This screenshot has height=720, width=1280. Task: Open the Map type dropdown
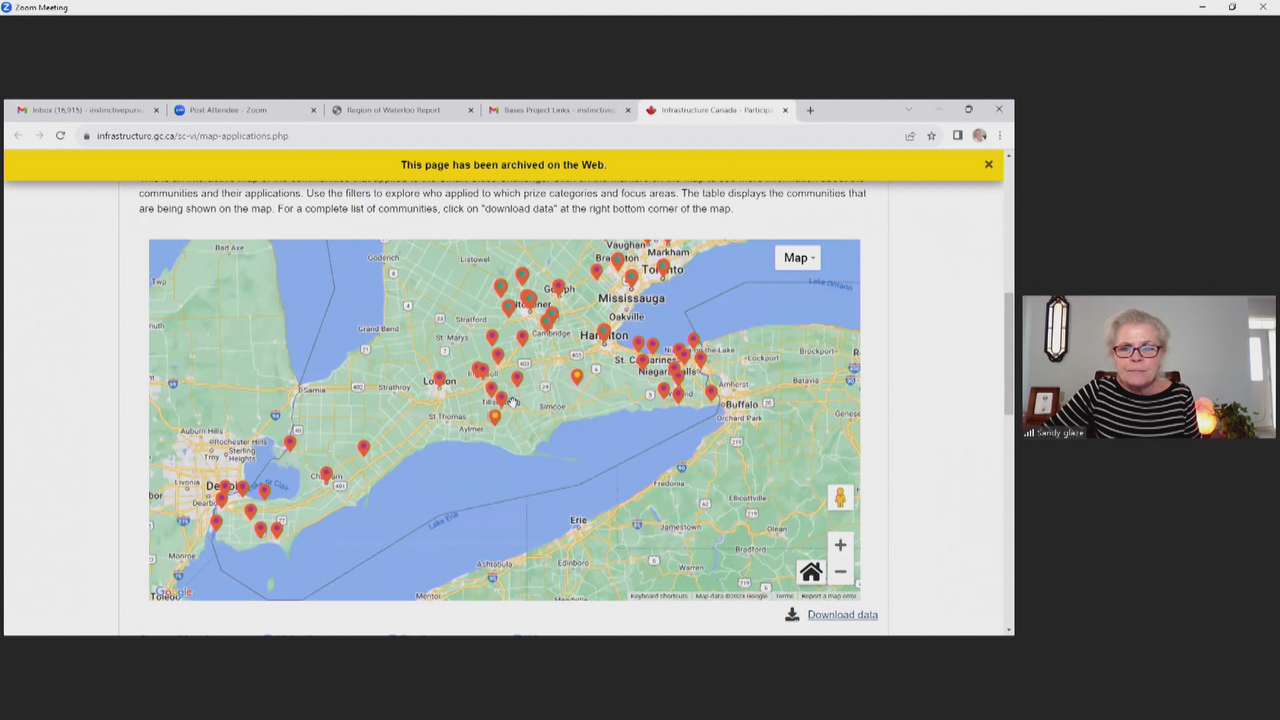click(798, 258)
